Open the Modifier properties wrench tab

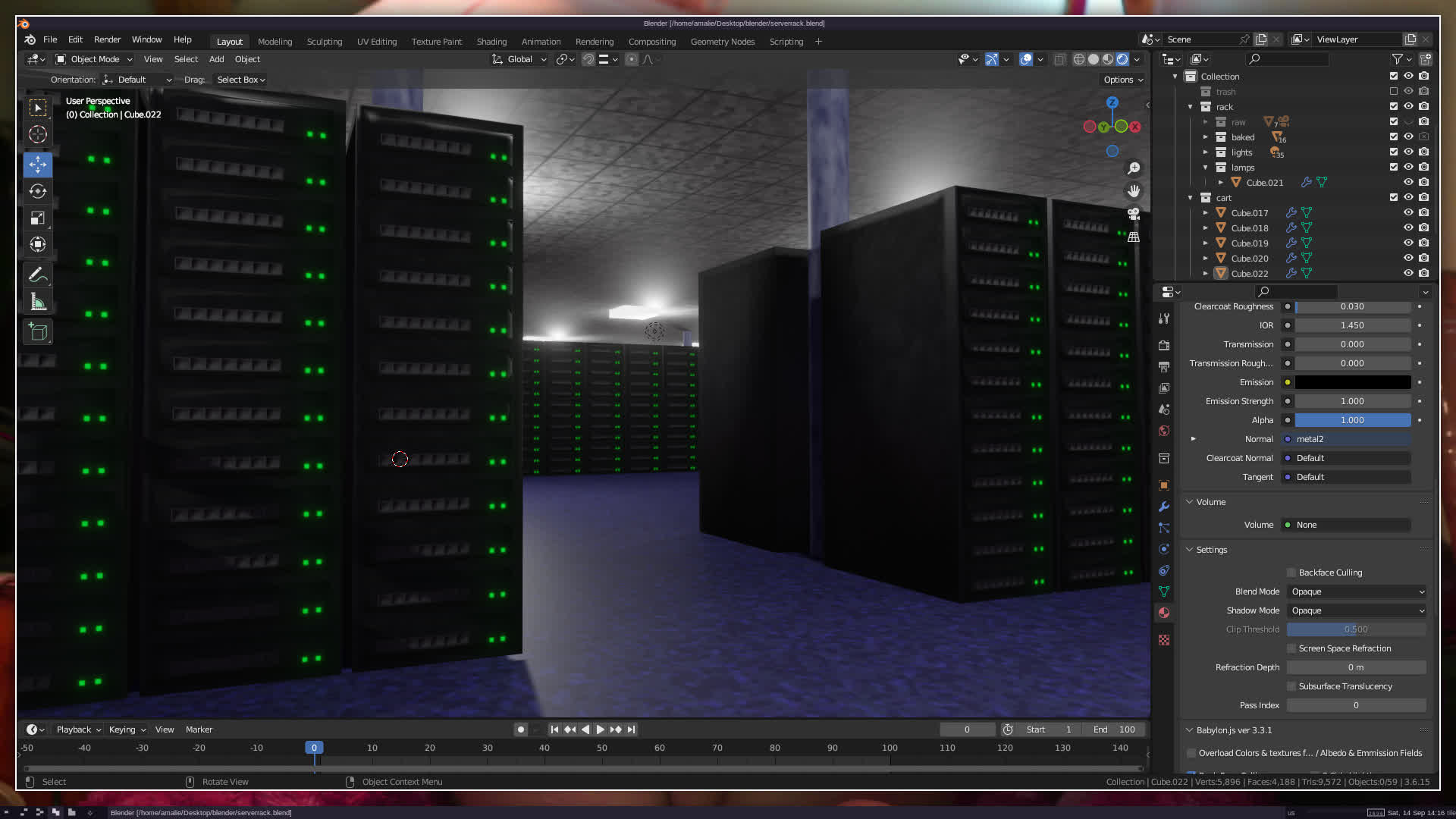(1164, 507)
